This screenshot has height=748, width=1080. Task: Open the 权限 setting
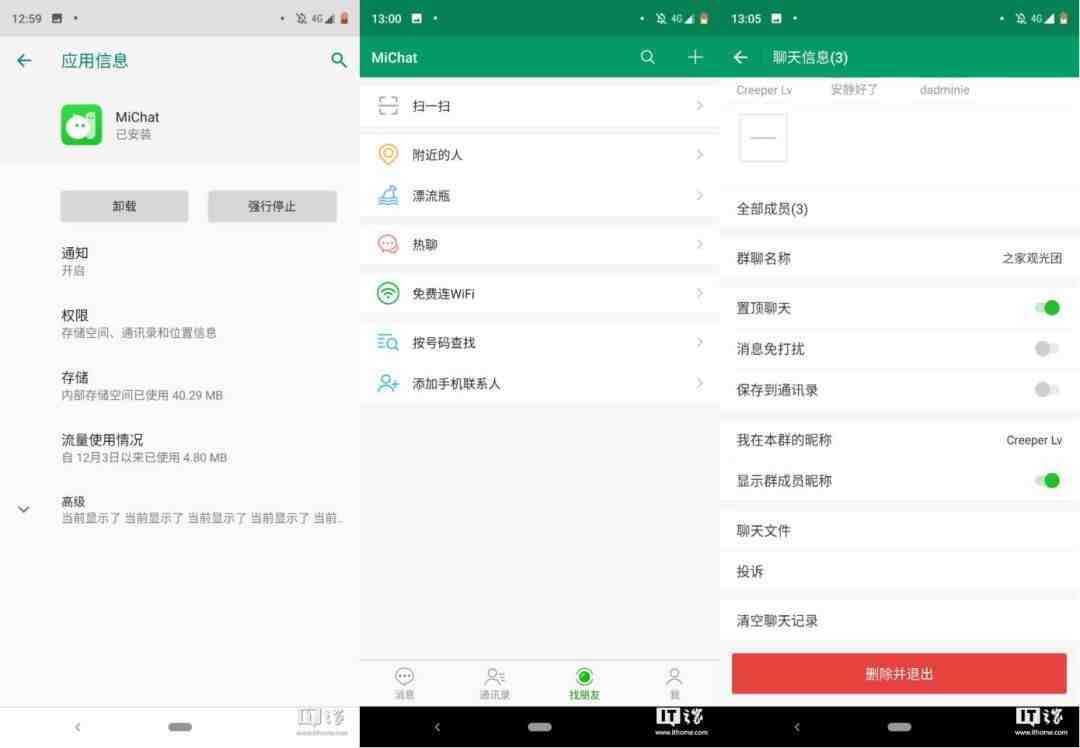180,324
